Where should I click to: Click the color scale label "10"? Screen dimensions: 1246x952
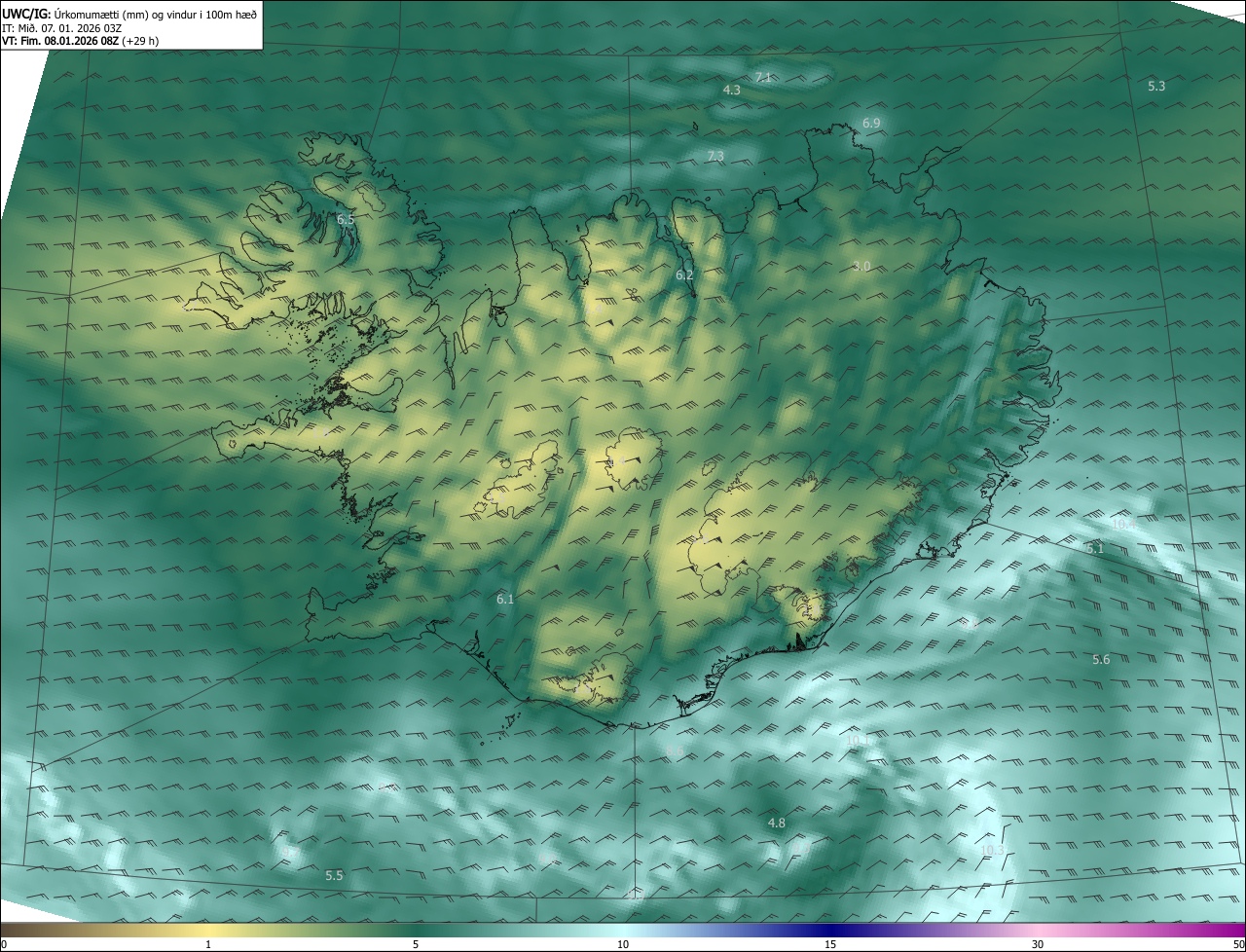[x=623, y=944]
